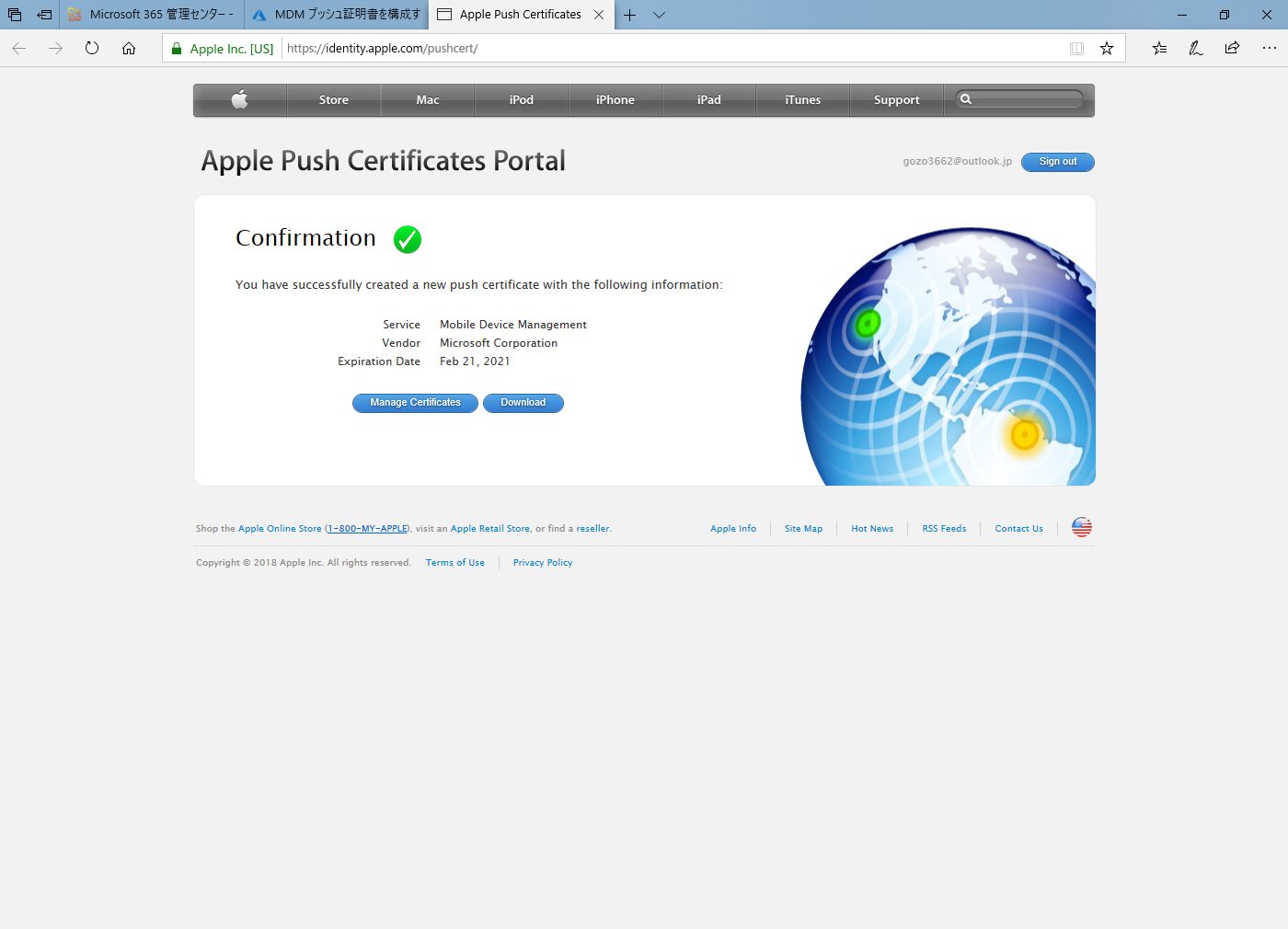Screen dimensions: 1288x929
Task: Click the Apple logo in the navigation bar
Action: coord(239,99)
